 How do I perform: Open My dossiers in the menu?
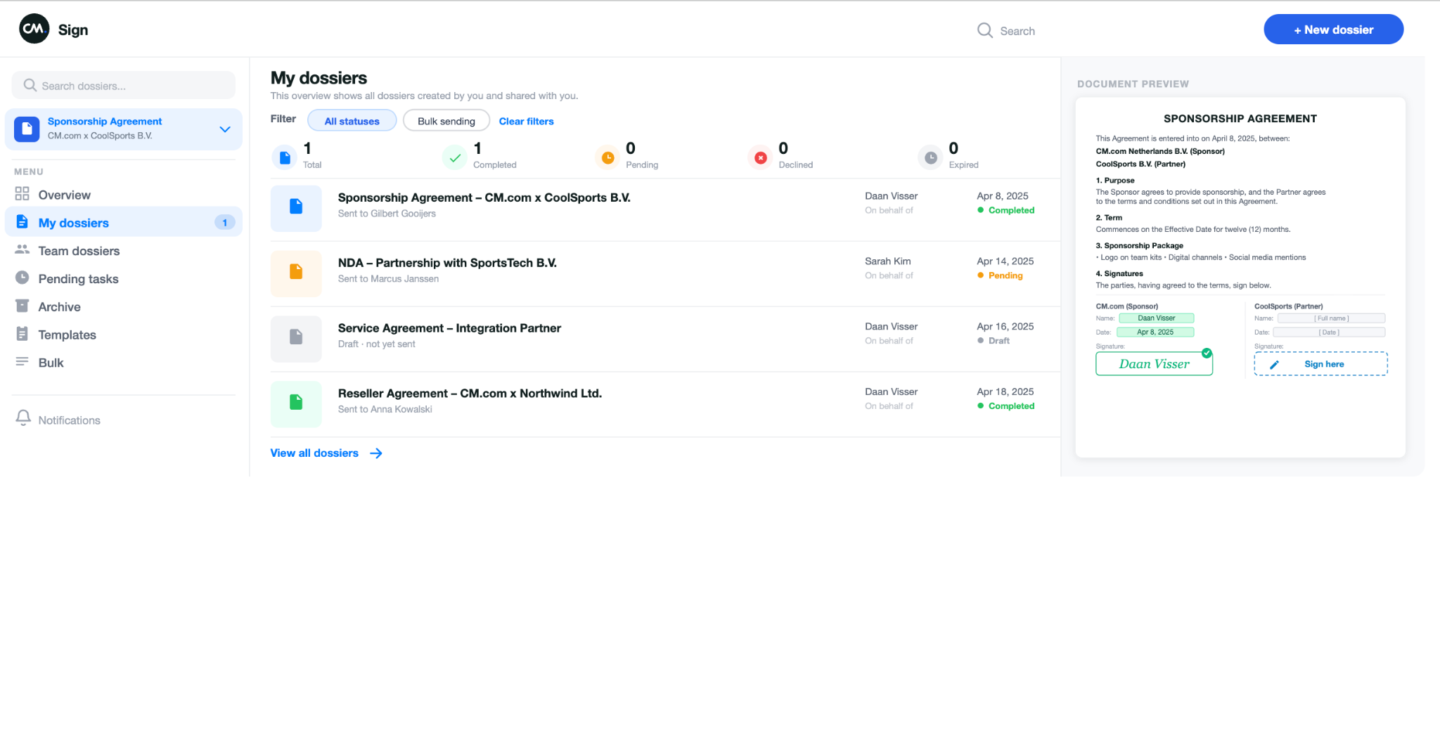click(124, 222)
